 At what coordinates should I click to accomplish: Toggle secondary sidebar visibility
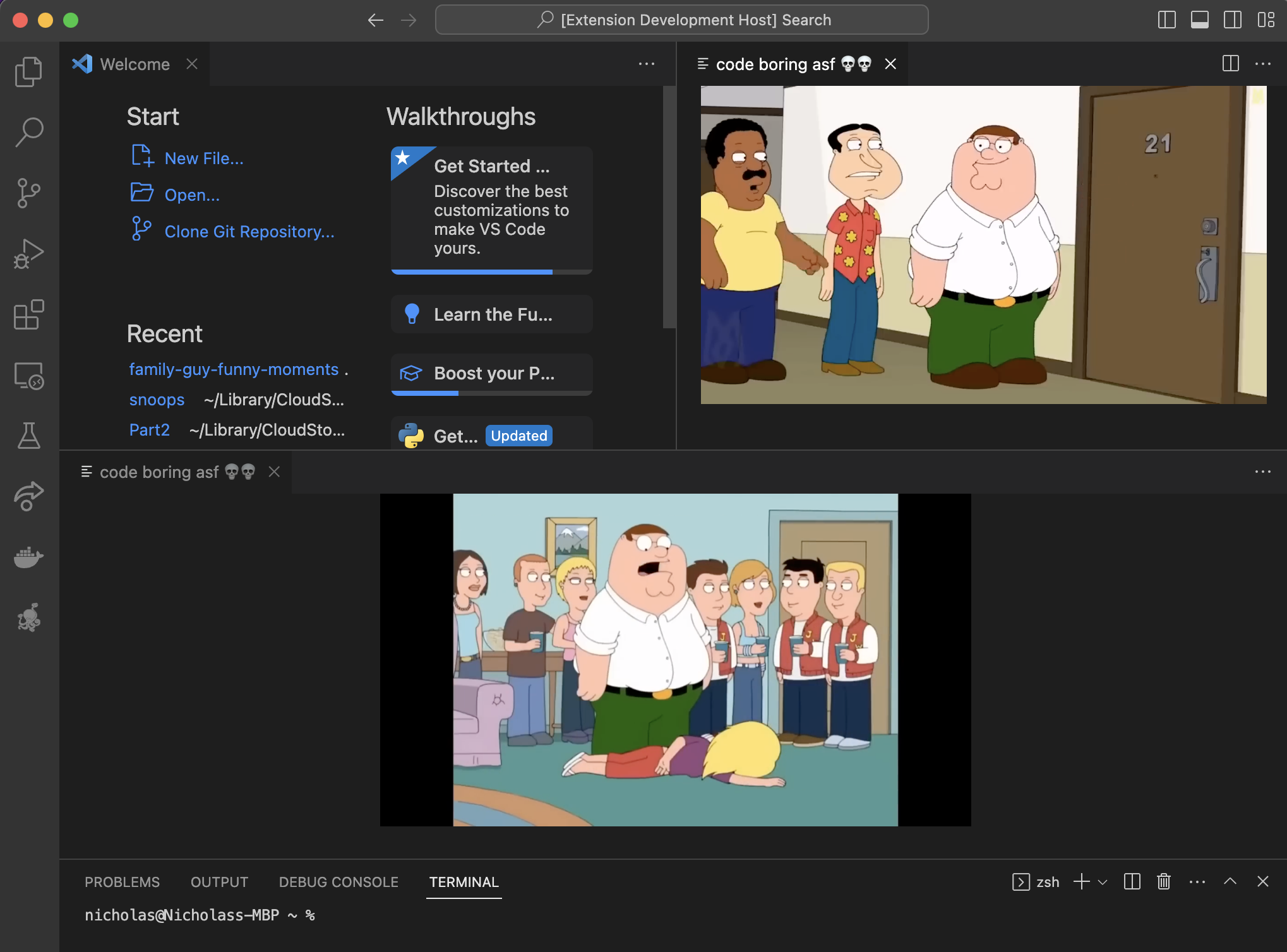click(x=1232, y=20)
